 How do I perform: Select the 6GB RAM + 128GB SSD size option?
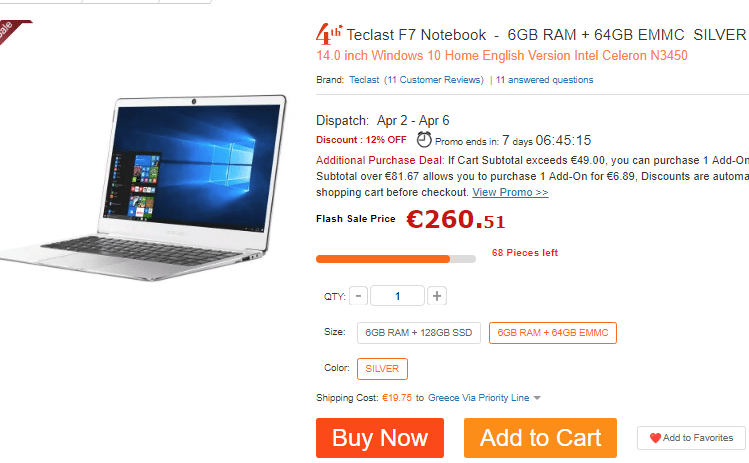pos(418,333)
